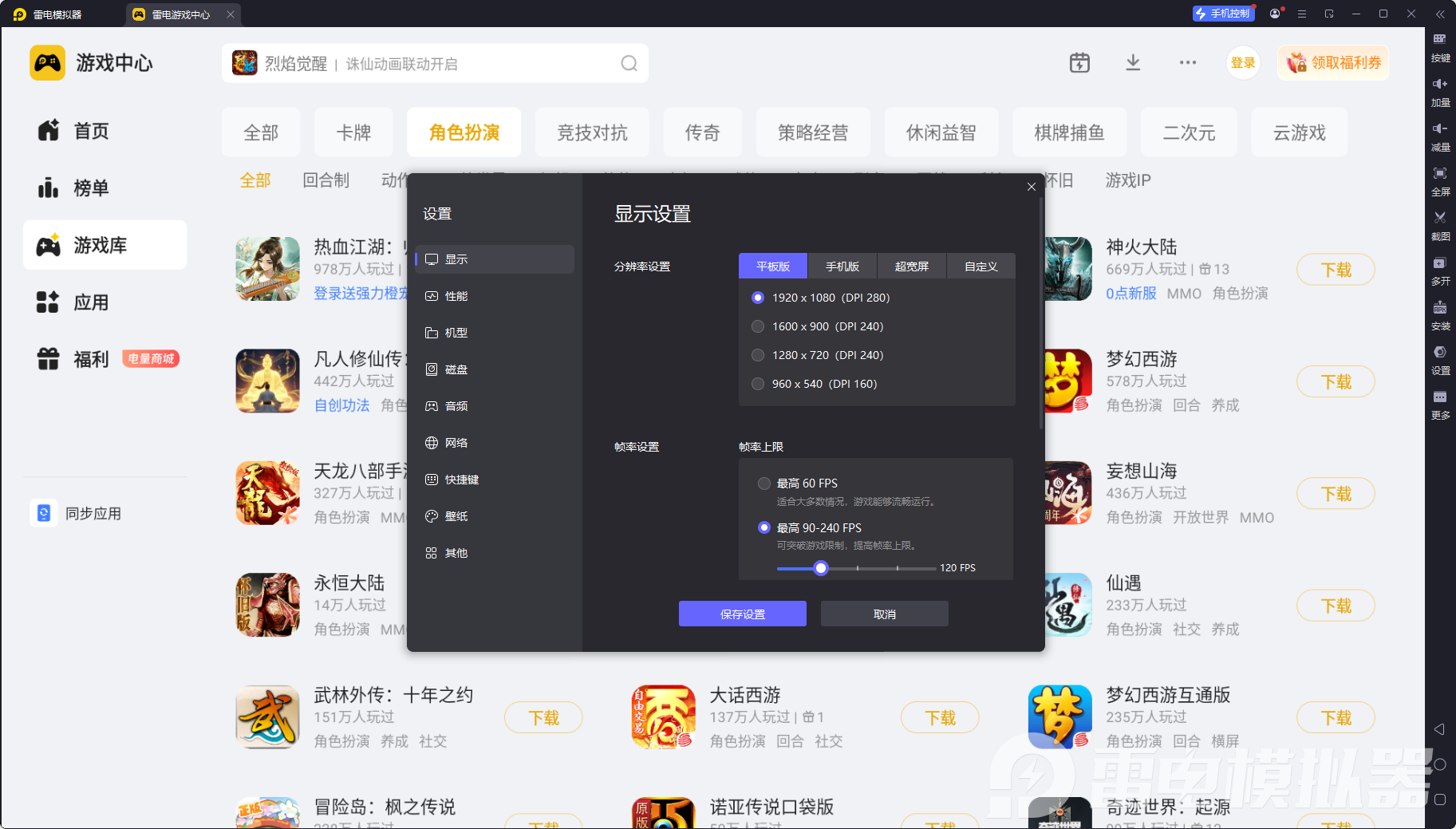The image size is (1456, 829).
Task: Select 1280 x 720 (DPI 240) resolution
Action: click(758, 355)
